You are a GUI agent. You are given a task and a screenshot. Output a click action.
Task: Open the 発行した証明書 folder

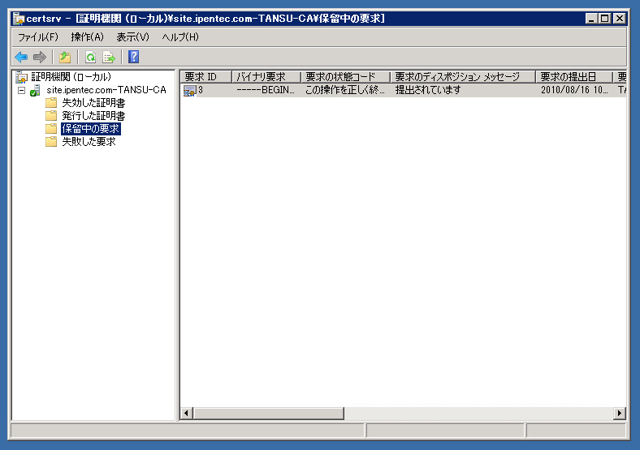(93, 116)
